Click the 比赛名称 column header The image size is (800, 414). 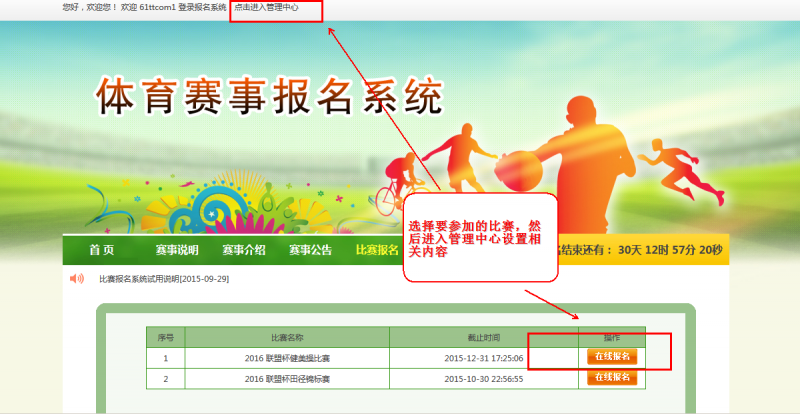287,338
